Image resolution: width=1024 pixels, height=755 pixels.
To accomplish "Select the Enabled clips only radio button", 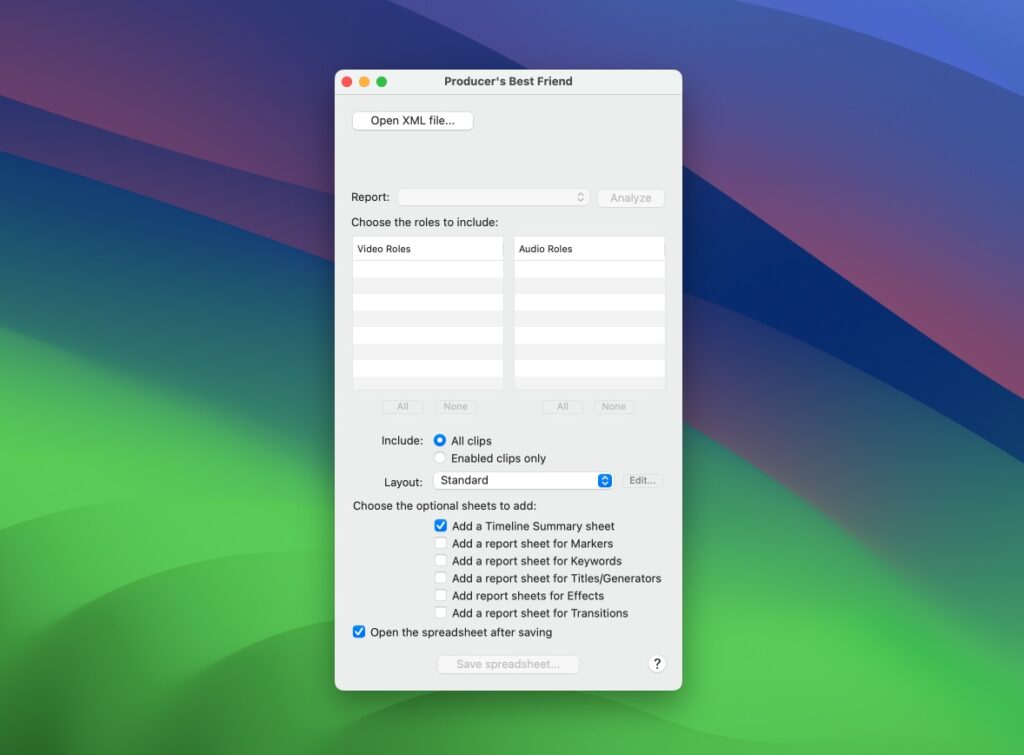I will tap(440, 458).
